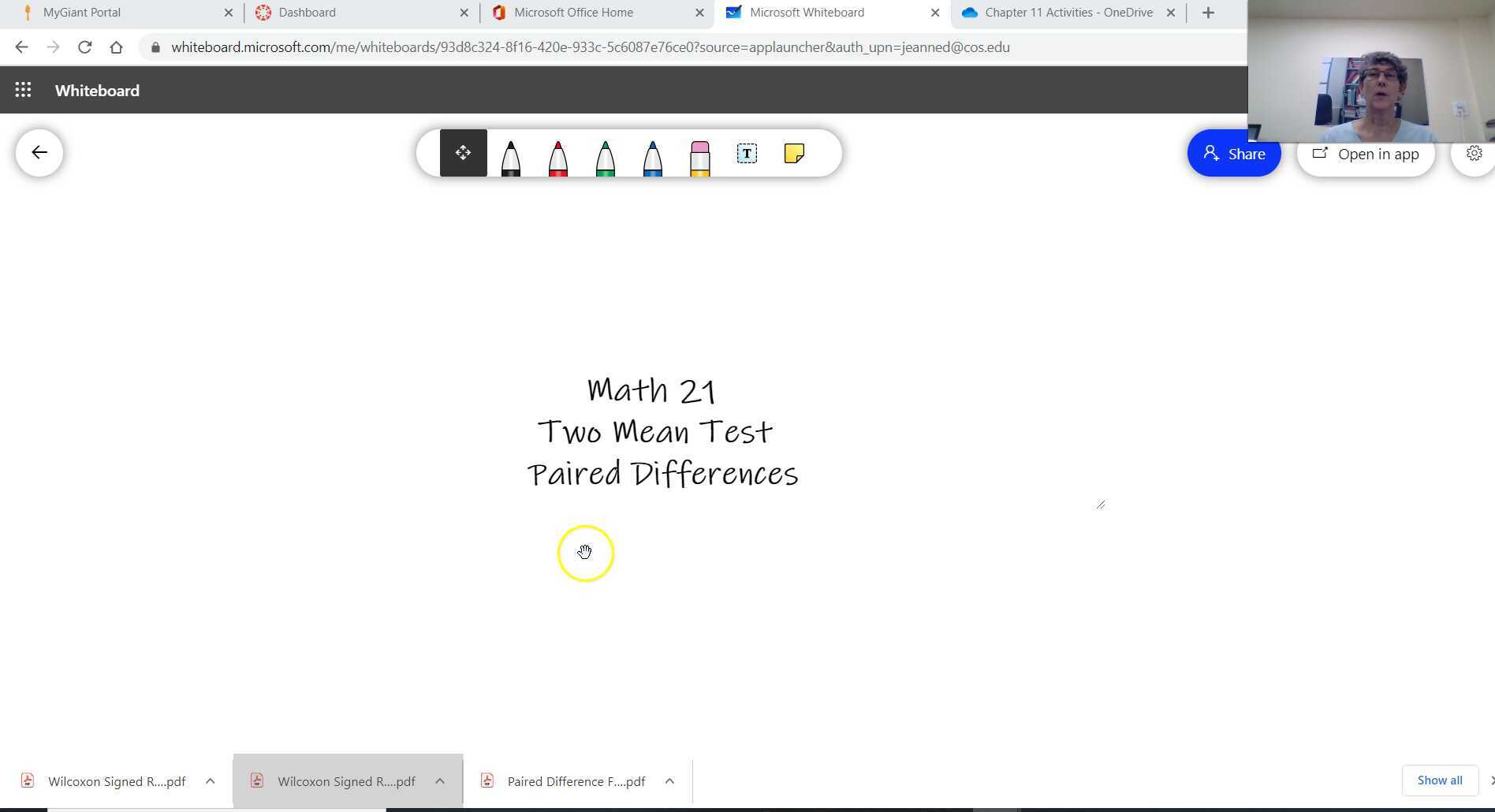
Task: Expand options for the Paired Difference download
Action: pyautogui.click(x=669, y=781)
